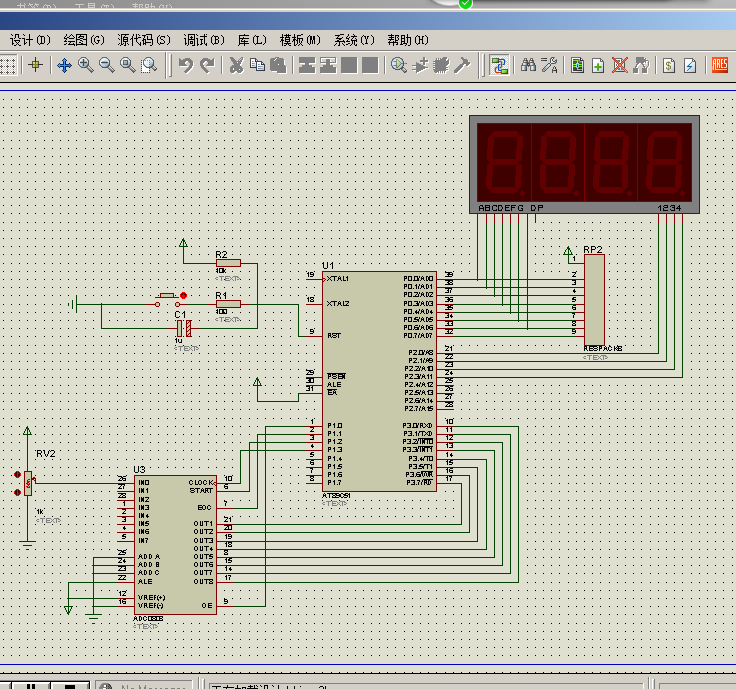This screenshot has height=689, width=736.
Task: Click the cut scissors icon
Action: pos(237,65)
